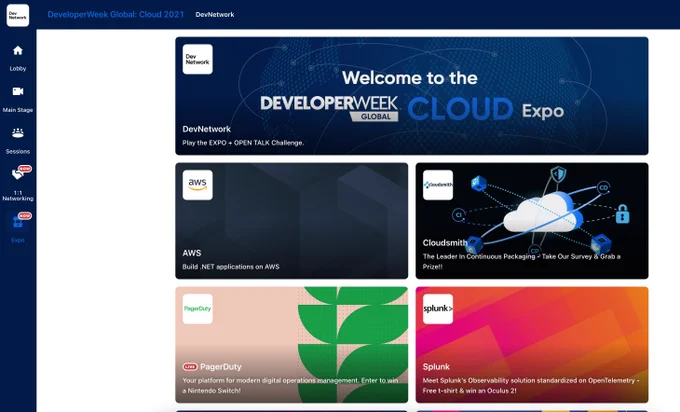Click the DevNetwork logo on welcome banner
Viewport: 680px width, 412px height.
tap(198, 59)
